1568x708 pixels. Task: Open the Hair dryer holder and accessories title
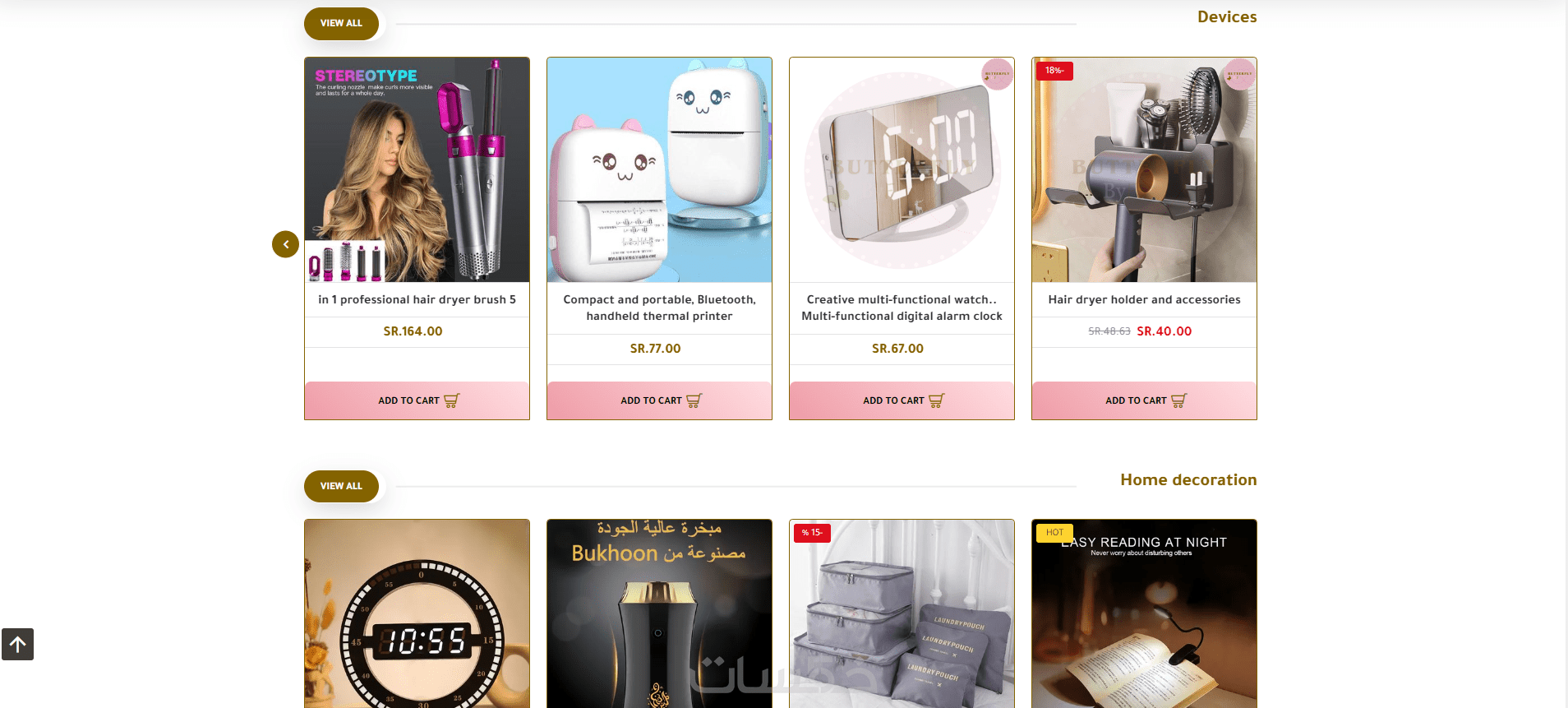point(1145,299)
